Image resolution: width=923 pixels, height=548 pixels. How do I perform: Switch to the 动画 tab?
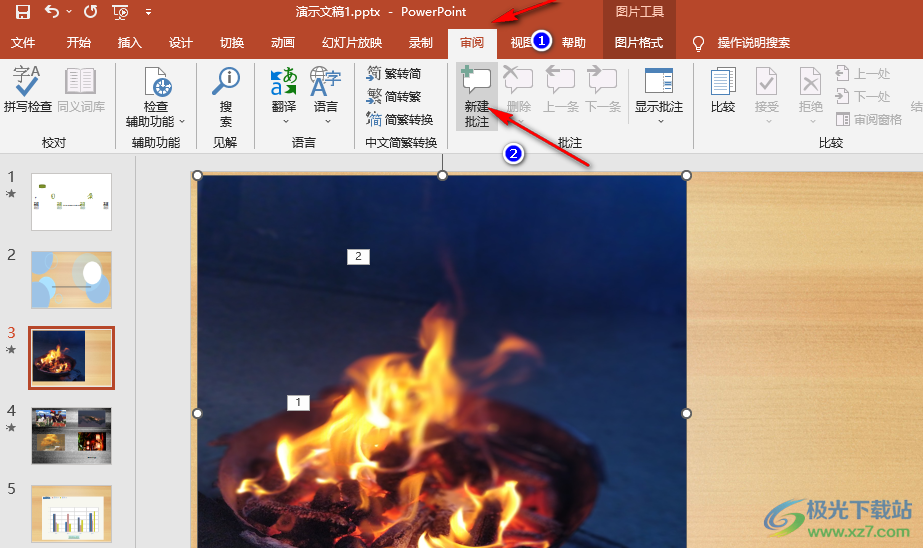(x=283, y=42)
